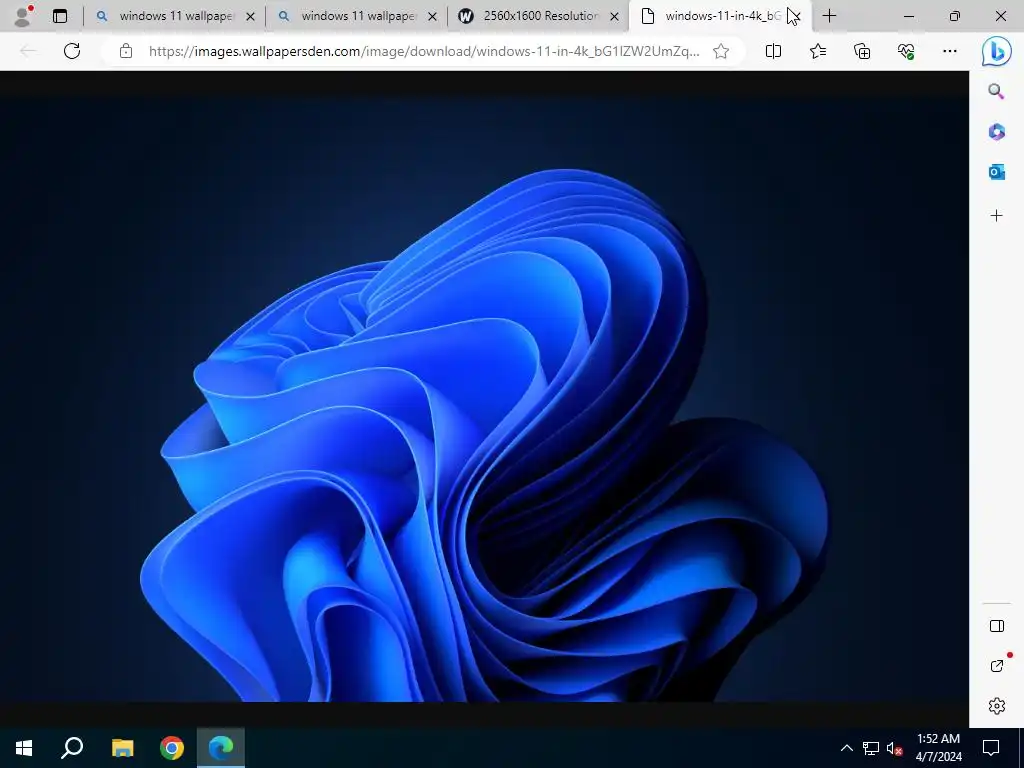
Task: Open the Edge profile icon
Action: (x=24, y=16)
